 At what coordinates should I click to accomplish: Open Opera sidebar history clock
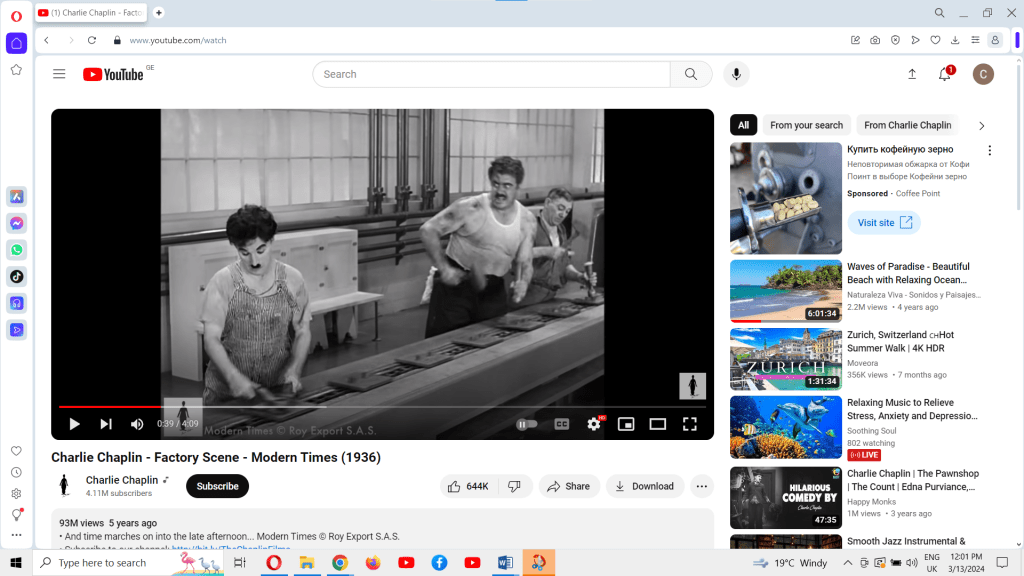coord(16,472)
